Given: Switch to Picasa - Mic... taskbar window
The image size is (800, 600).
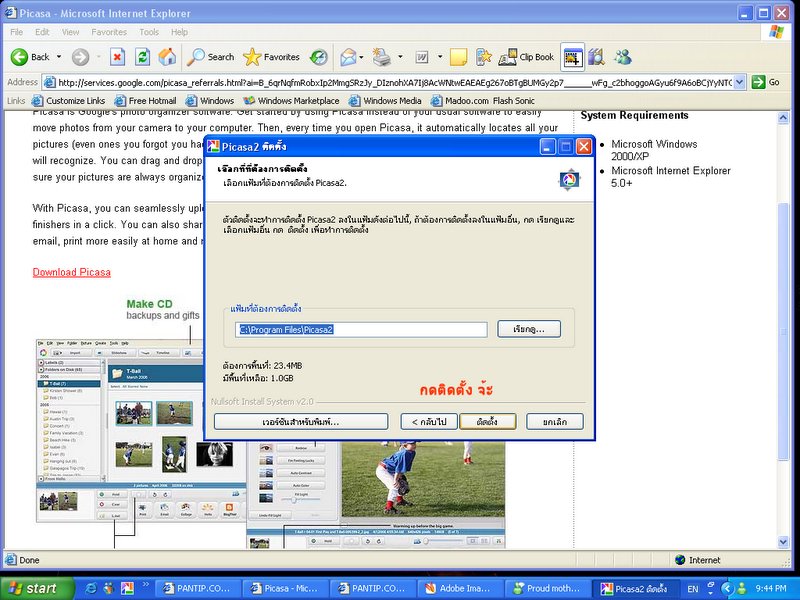Looking at the screenshot, I should point(285,588).
